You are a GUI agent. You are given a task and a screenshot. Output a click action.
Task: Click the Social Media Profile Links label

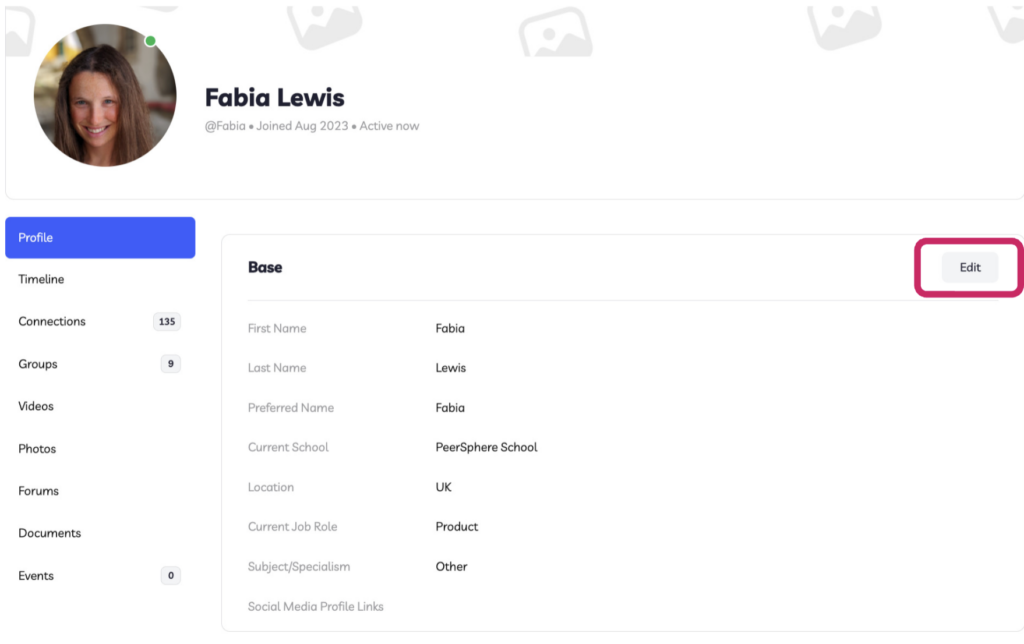(315, 607)
